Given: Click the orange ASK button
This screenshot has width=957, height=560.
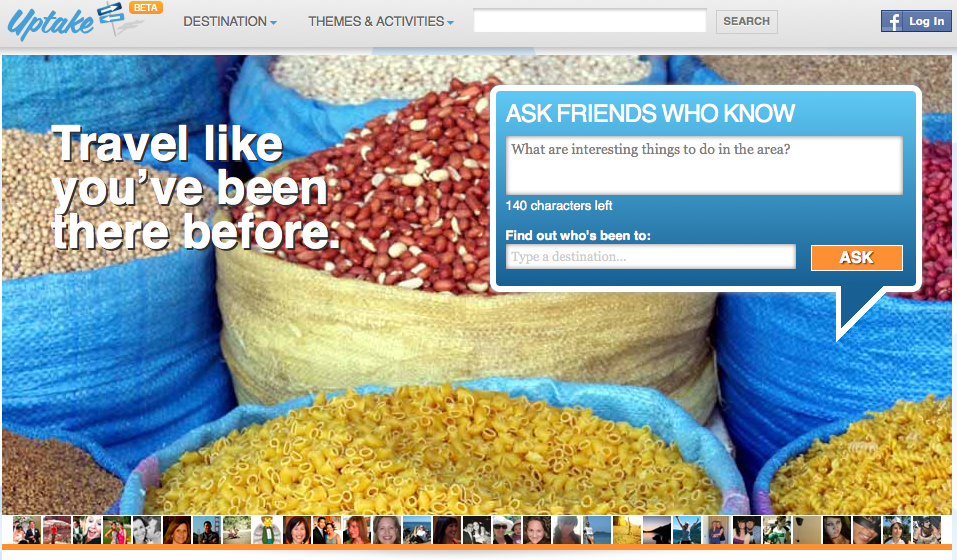Looking at the screenshot, I should [x=856, y=257].
